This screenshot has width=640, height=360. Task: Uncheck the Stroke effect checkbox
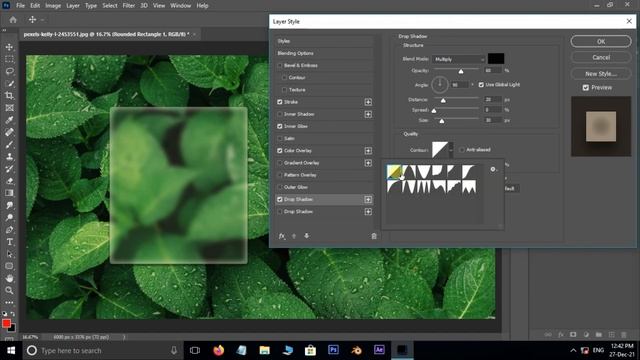pyautogui.click(x=280, y=102)
